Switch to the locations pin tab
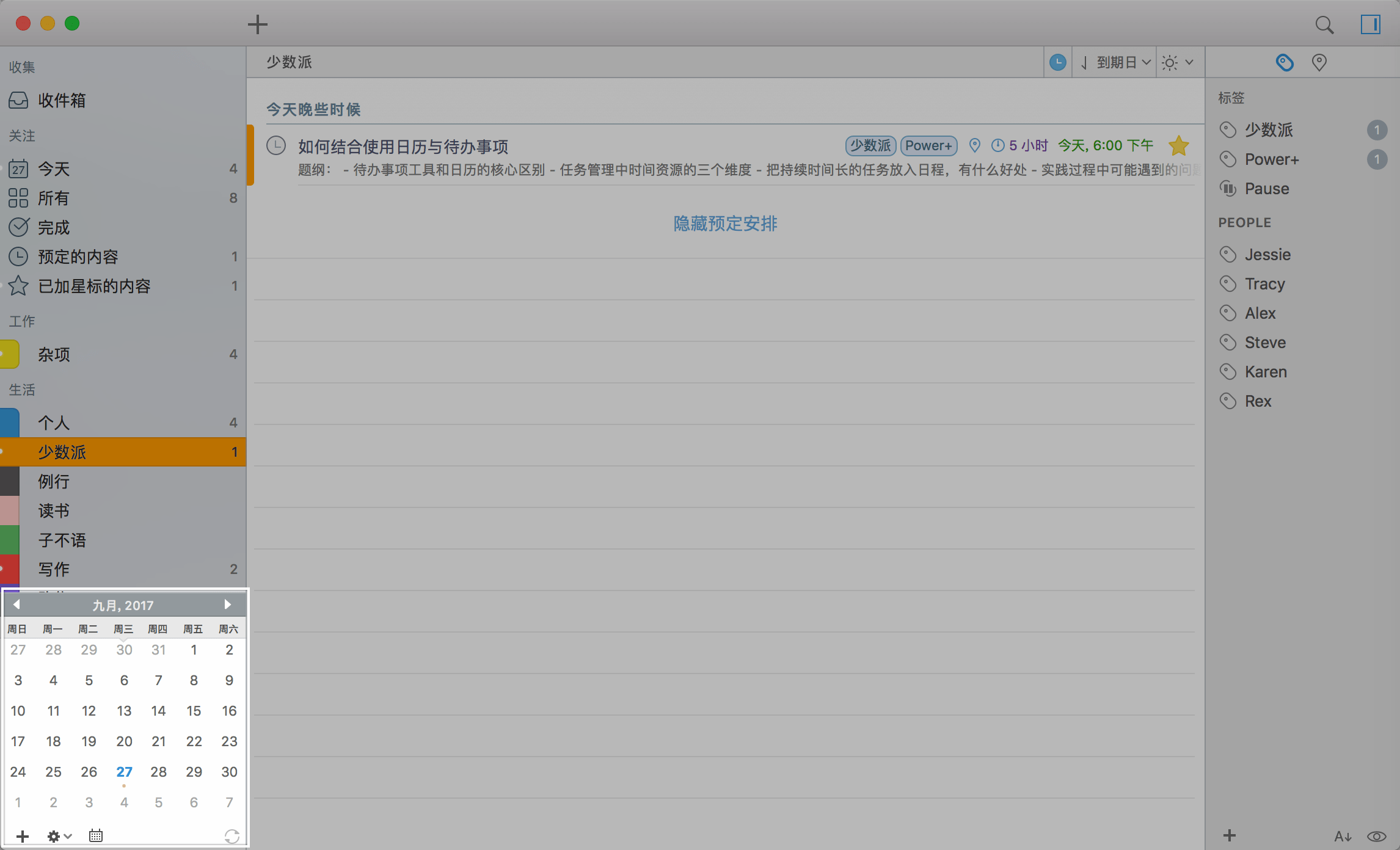1400x850 pixels. [x=1319, y=62]
